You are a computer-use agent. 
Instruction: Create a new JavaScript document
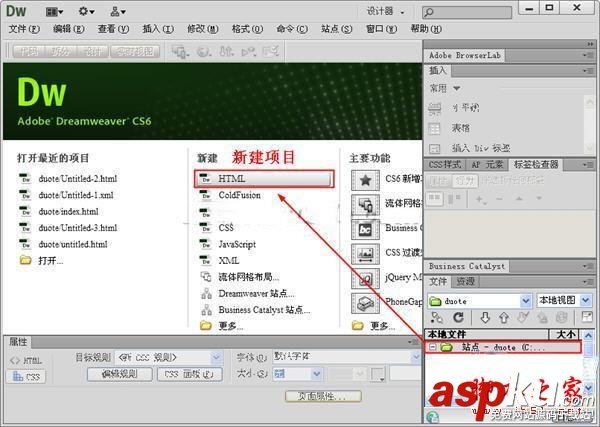point(237,244)
